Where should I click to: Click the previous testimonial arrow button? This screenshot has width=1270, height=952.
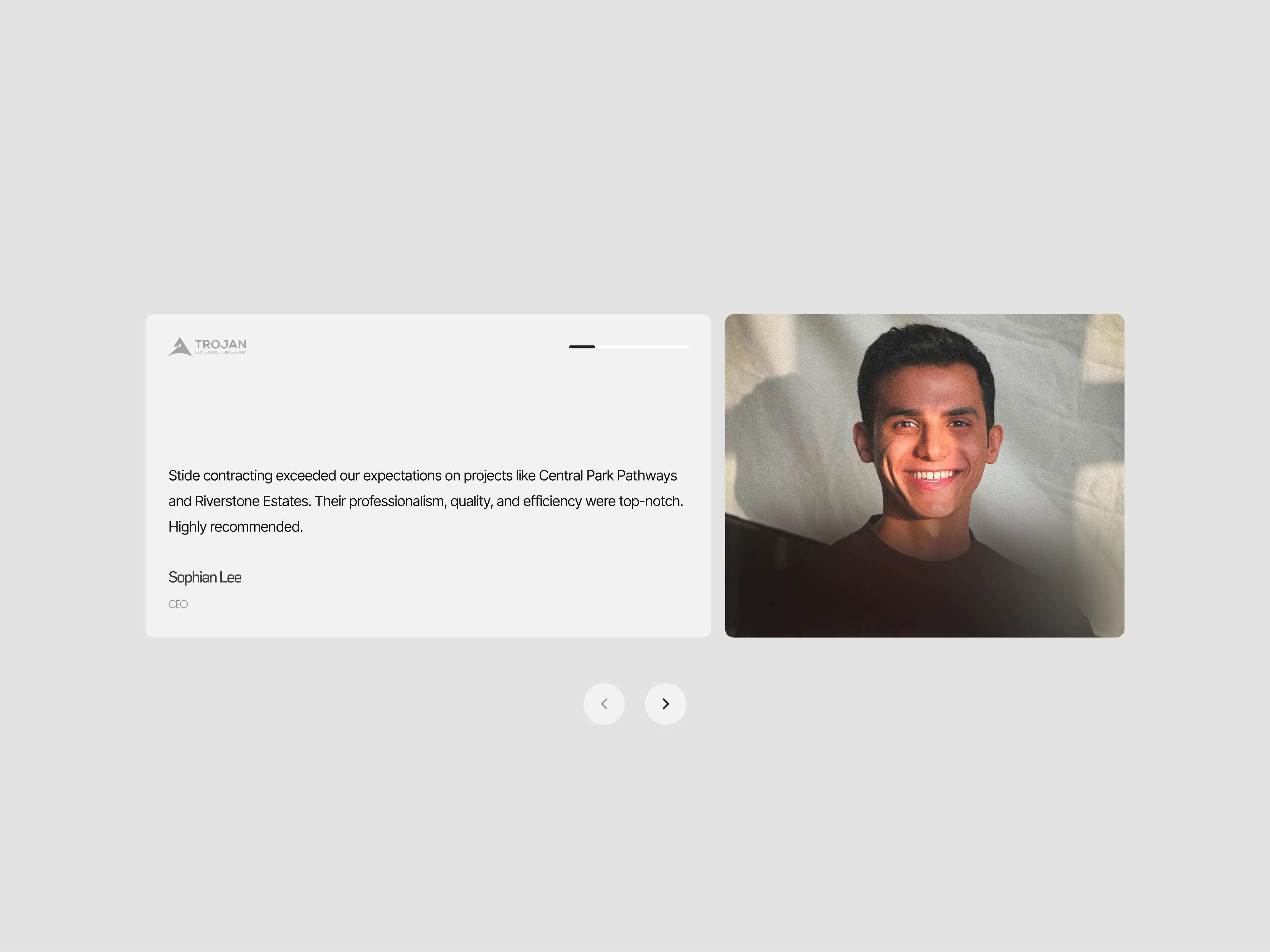604,703
